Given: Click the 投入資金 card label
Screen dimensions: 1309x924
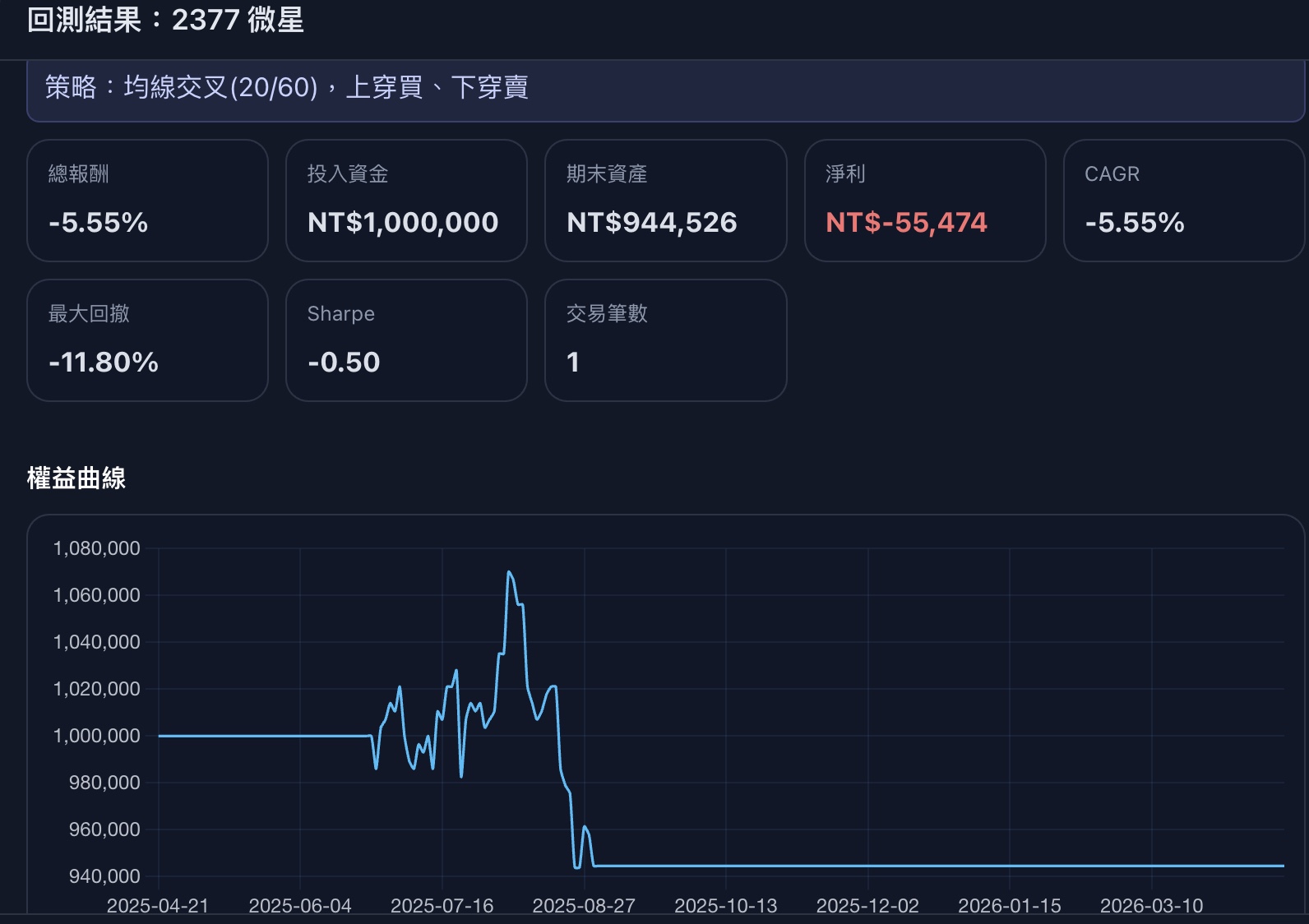Looking at the screenshot, I should (x=348, y=173).
